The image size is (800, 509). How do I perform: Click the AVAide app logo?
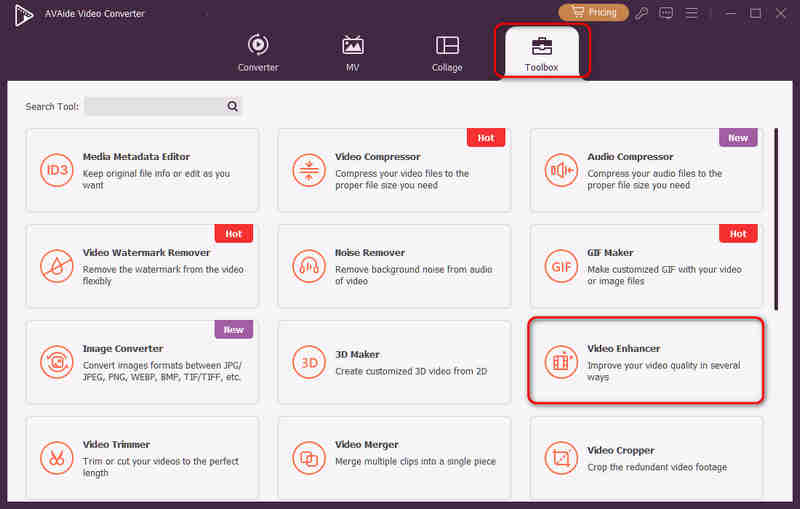[x=23, y=15]
